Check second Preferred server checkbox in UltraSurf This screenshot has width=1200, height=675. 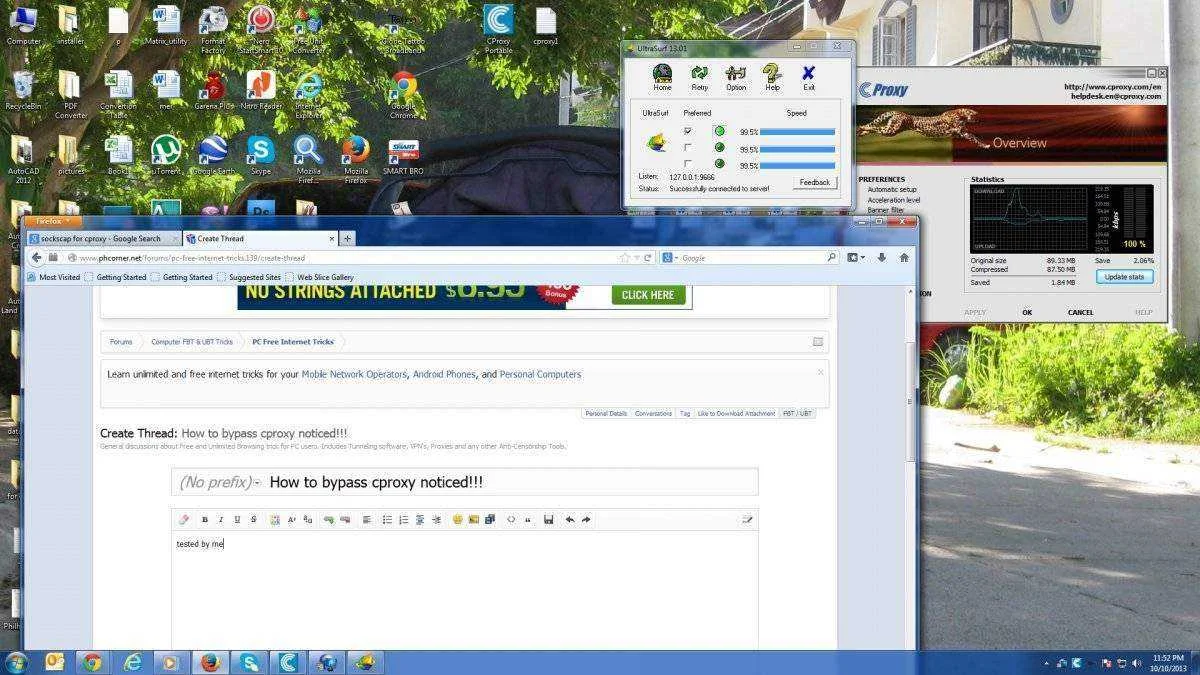pos(687,147)
